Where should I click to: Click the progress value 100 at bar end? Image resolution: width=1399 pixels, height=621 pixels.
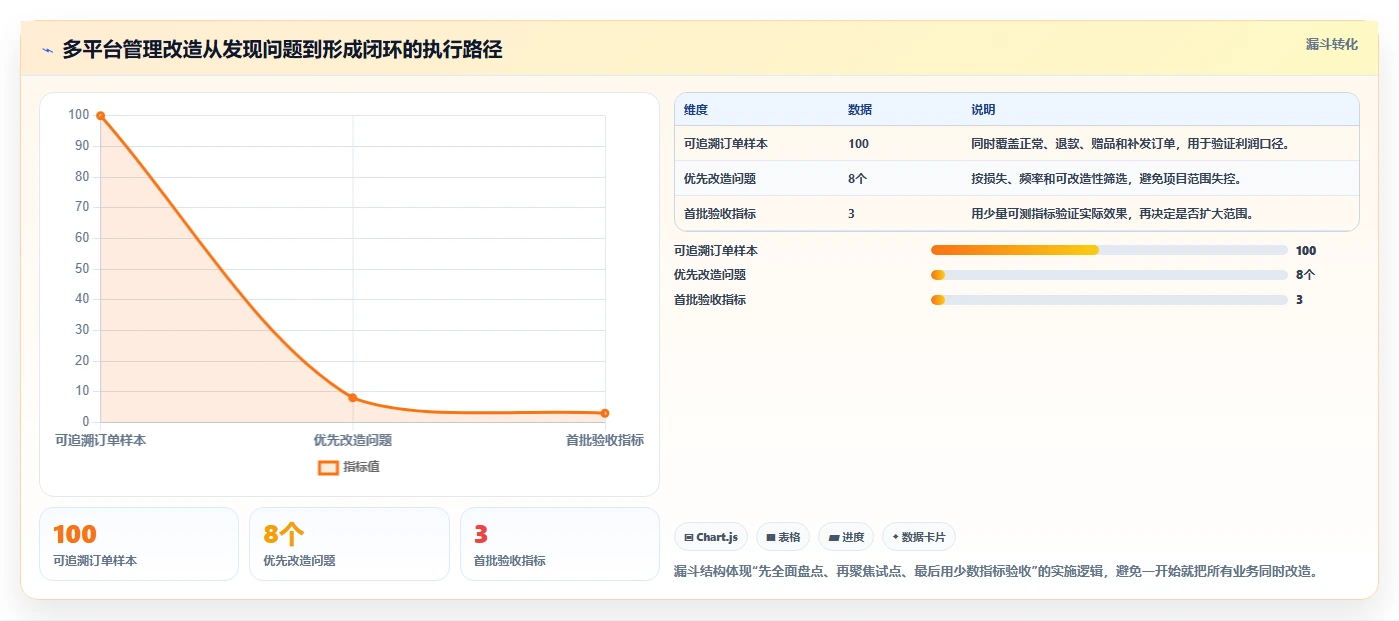point(1306,250)
